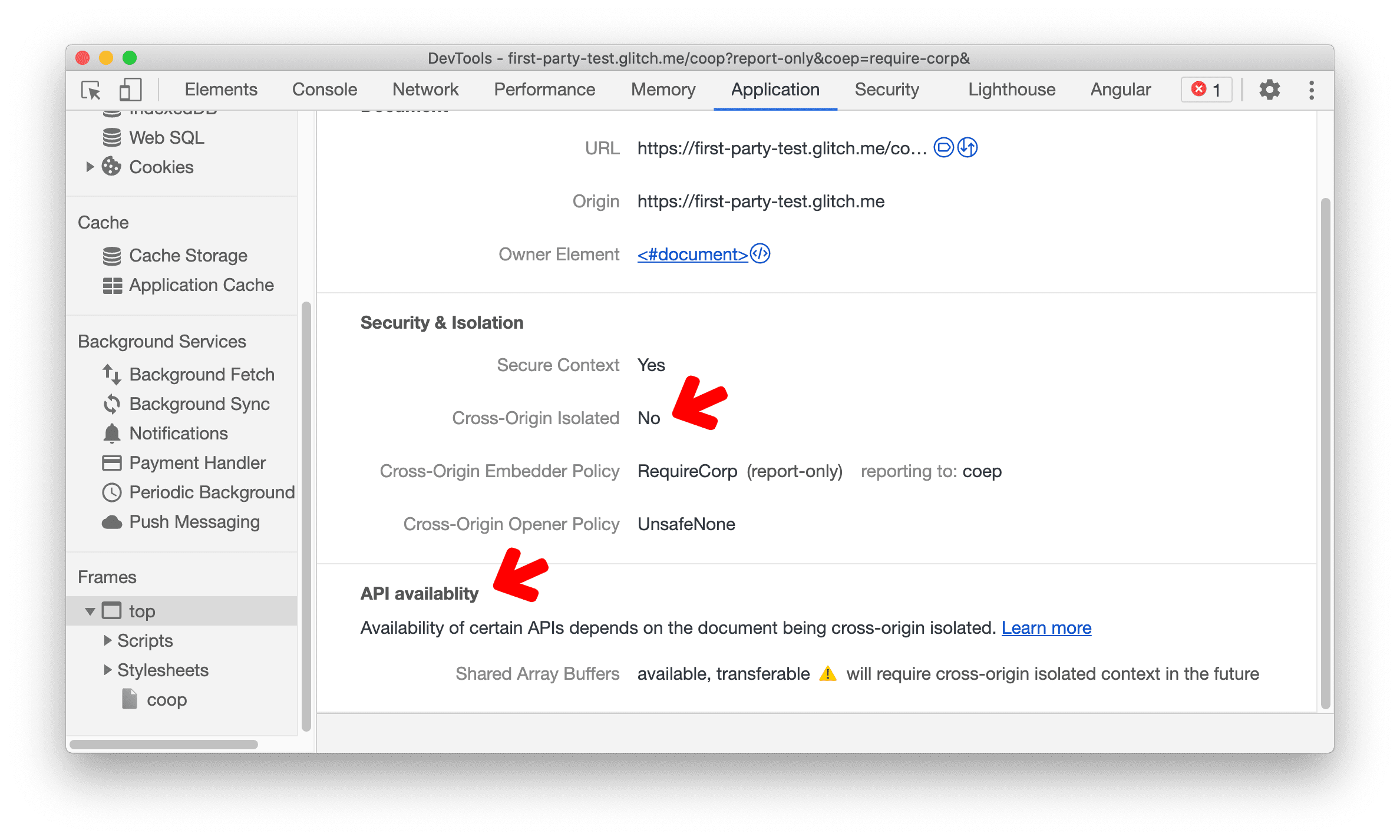Click the Lighthouse tab

pos(1007,90)
